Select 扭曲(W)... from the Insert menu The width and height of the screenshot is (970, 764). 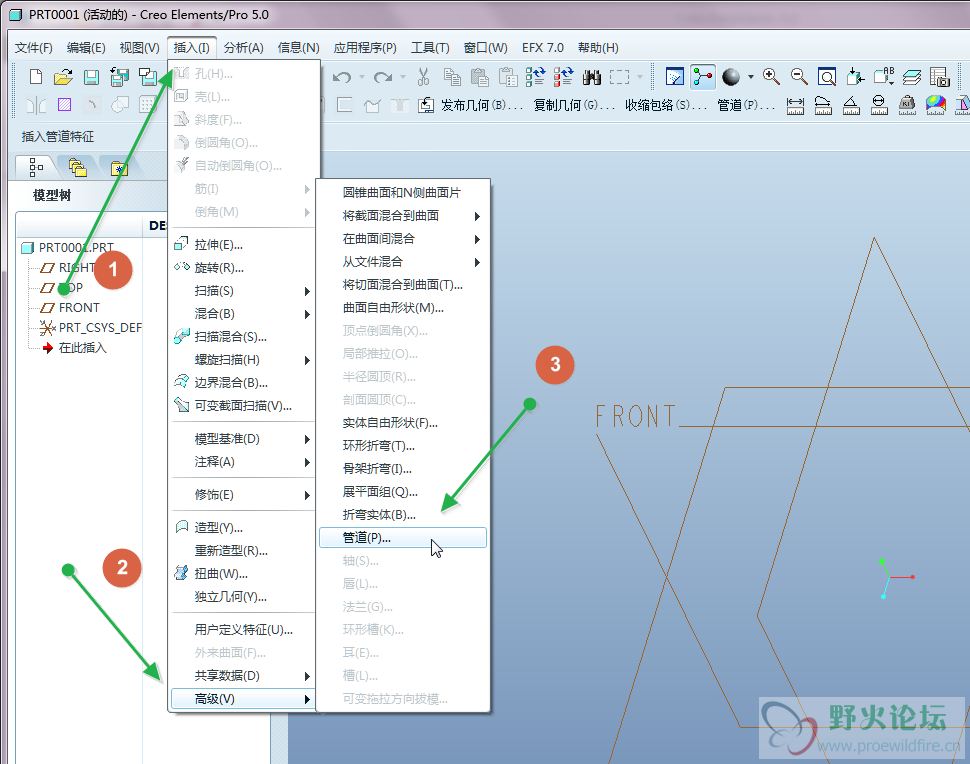point(243,573)
